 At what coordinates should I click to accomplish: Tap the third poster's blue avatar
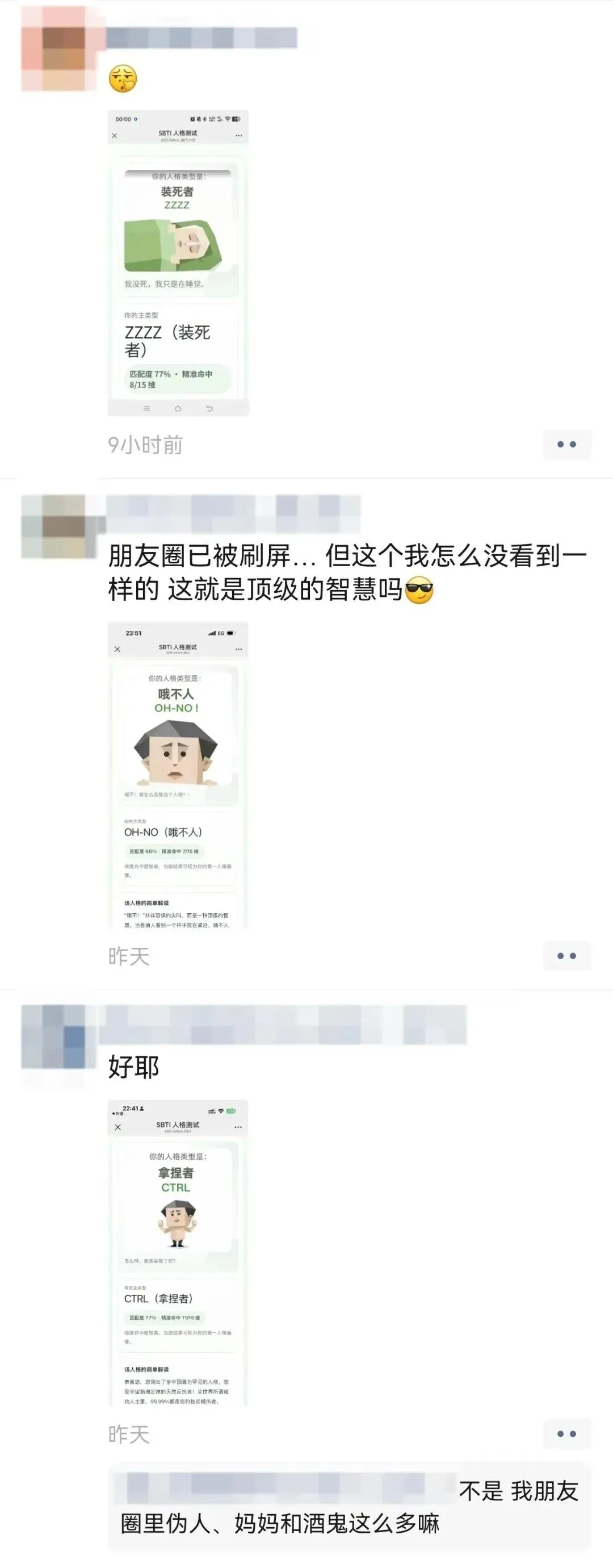pos(59,1038)
